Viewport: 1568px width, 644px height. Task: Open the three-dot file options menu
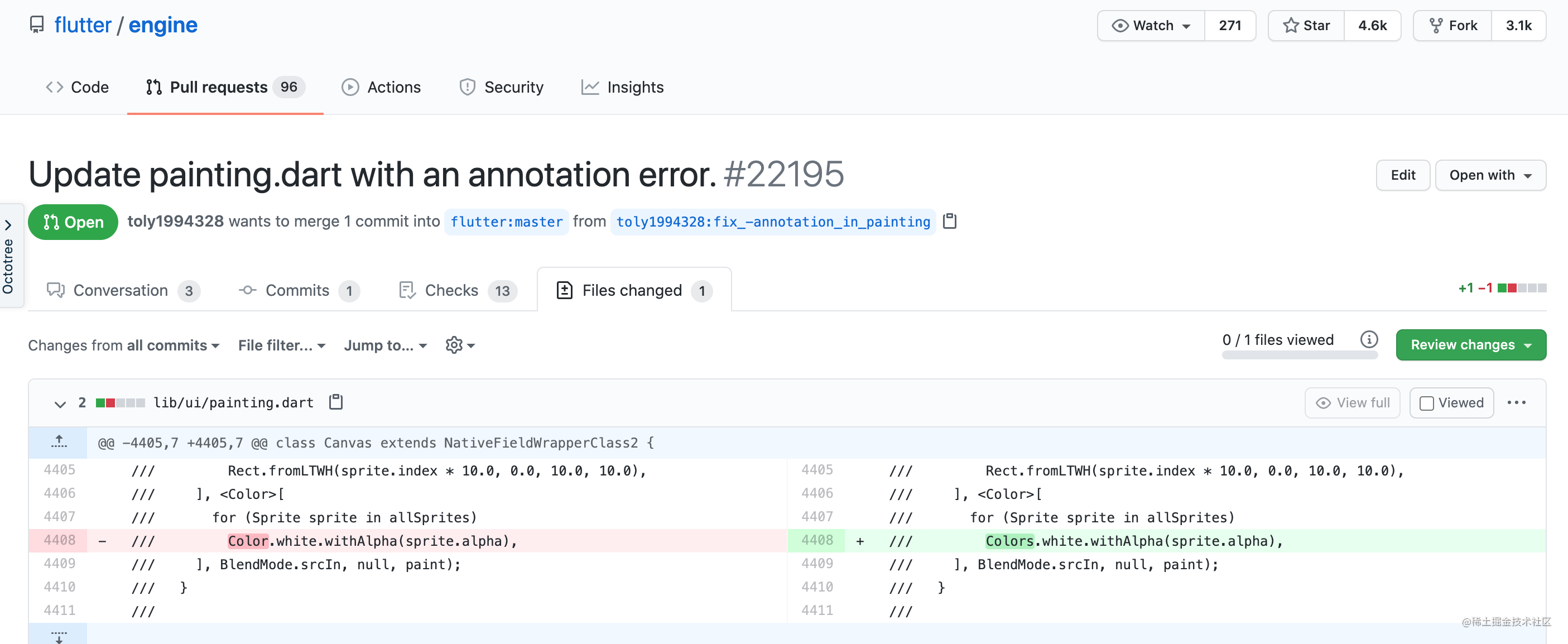[x=1516, y=402]
